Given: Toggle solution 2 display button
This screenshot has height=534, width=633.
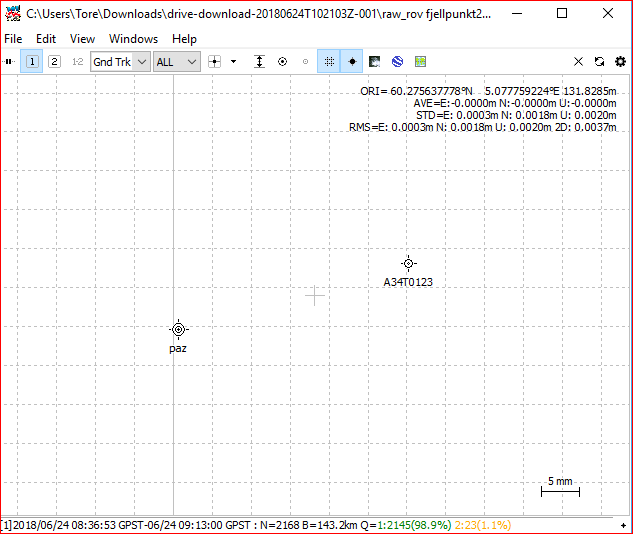Looking at the screenshot, I should [54, 62].
